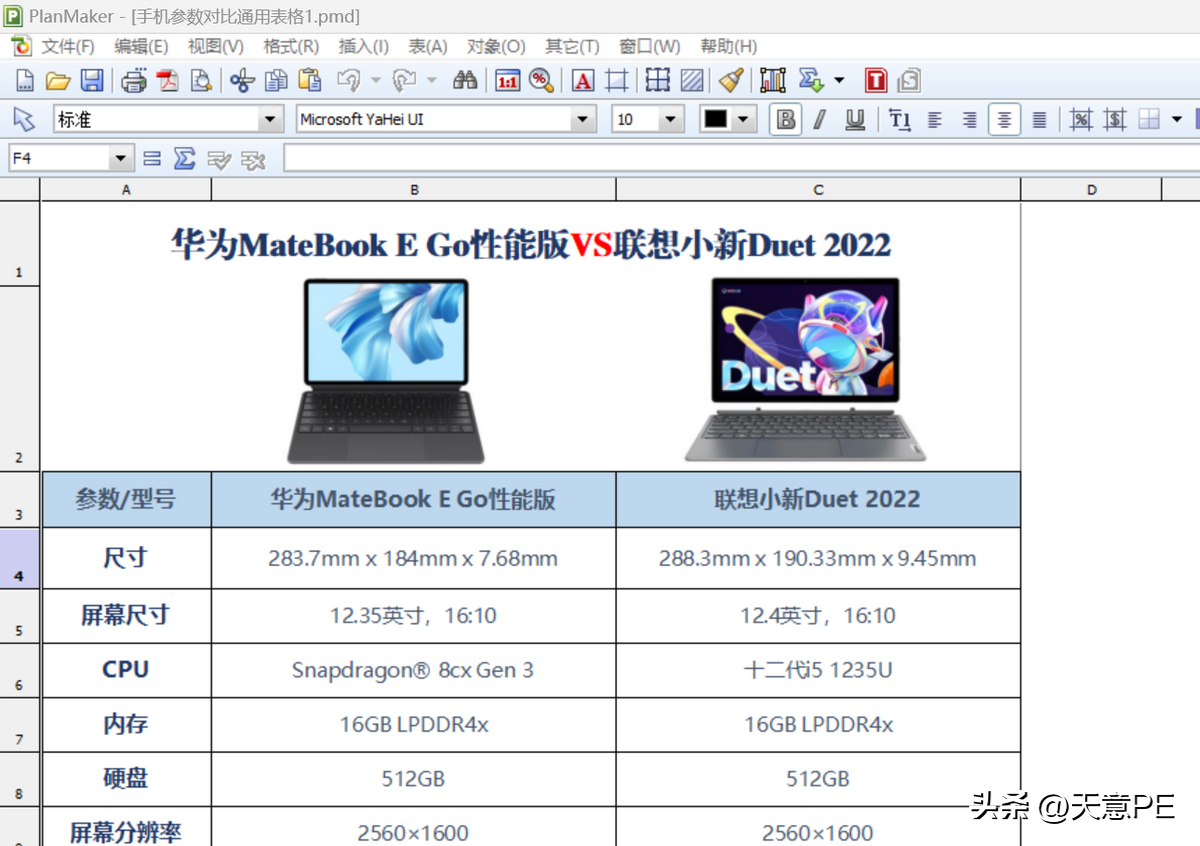
Task: Click the AutoSum sigma toolbar icon
Action: (x=810, y=81)
